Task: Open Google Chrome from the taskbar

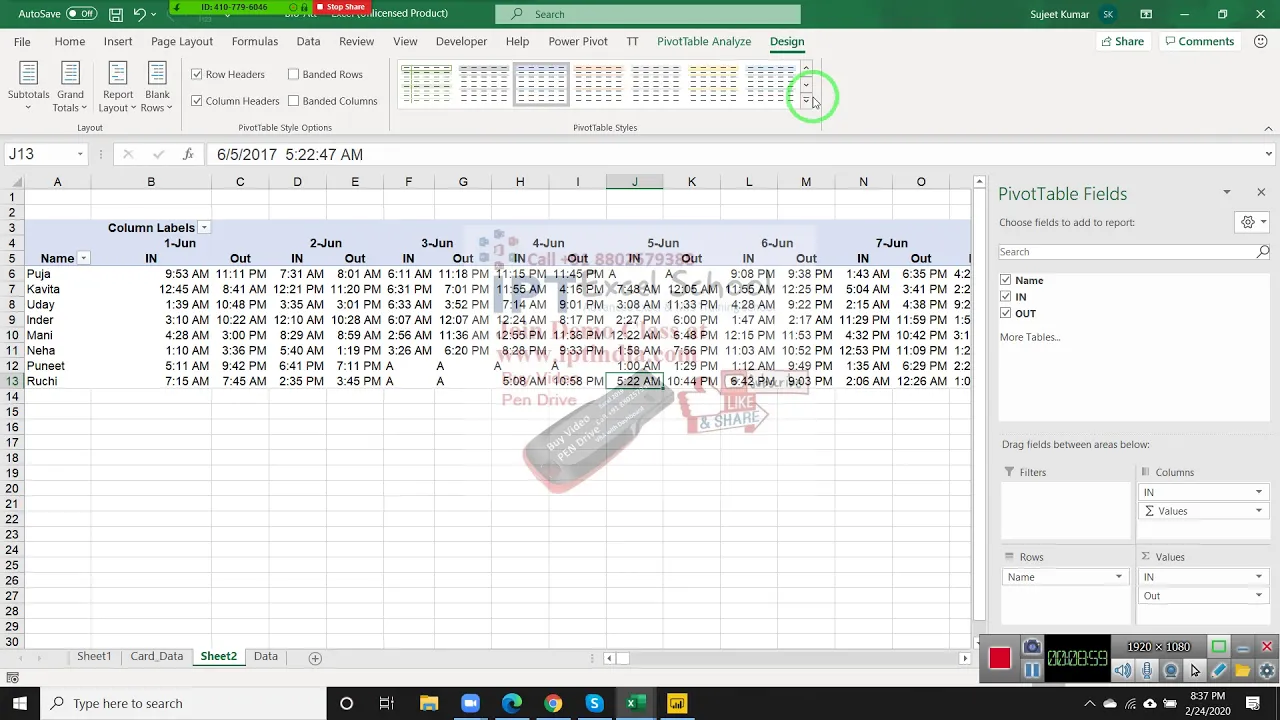Action: coord(553,703)
